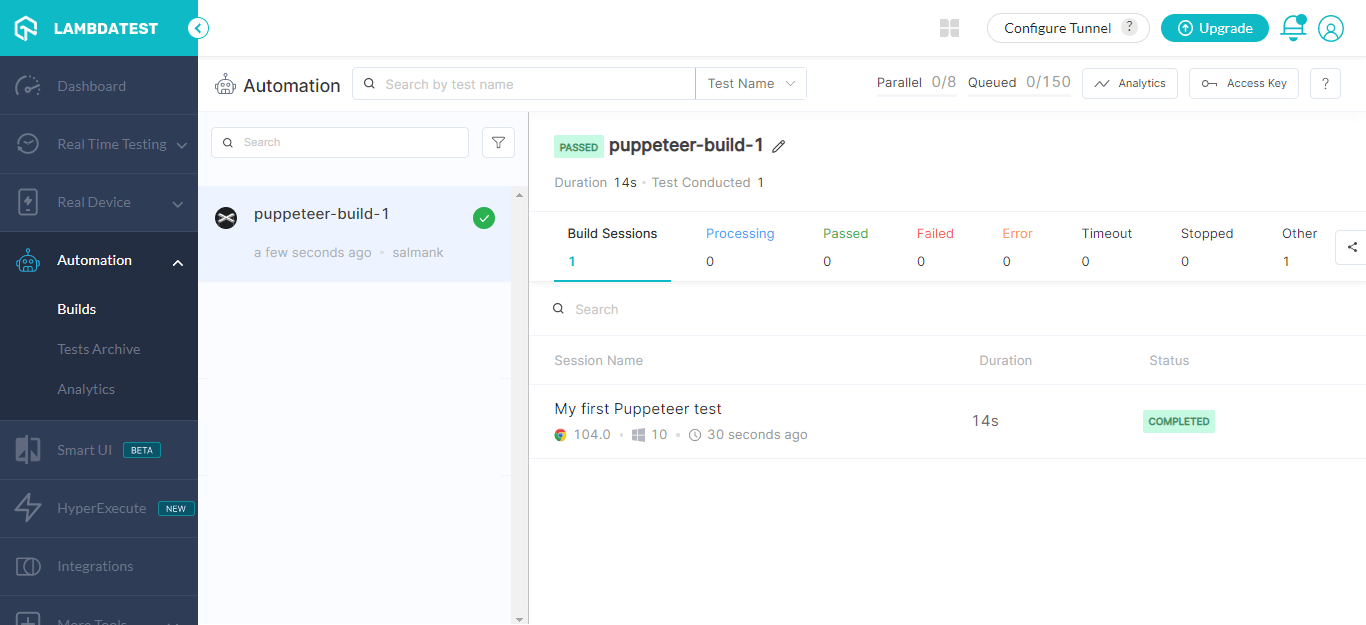Click the LambdaTest logo

[86, 28]
